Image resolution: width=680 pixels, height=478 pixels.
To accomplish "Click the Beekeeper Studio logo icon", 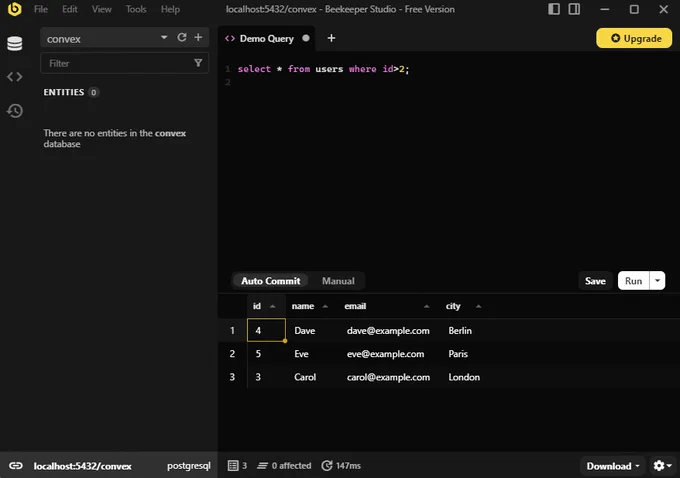I will (x=14, y=9).
